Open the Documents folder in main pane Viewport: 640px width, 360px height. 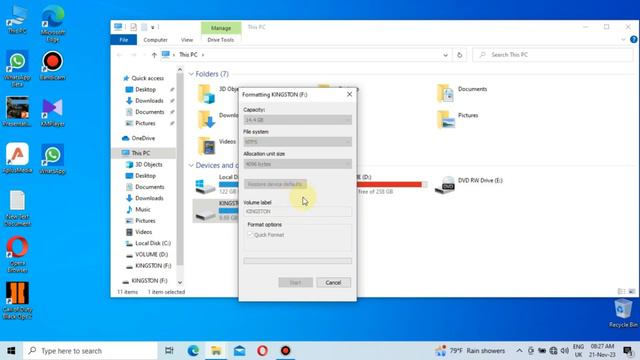point(462,93)
